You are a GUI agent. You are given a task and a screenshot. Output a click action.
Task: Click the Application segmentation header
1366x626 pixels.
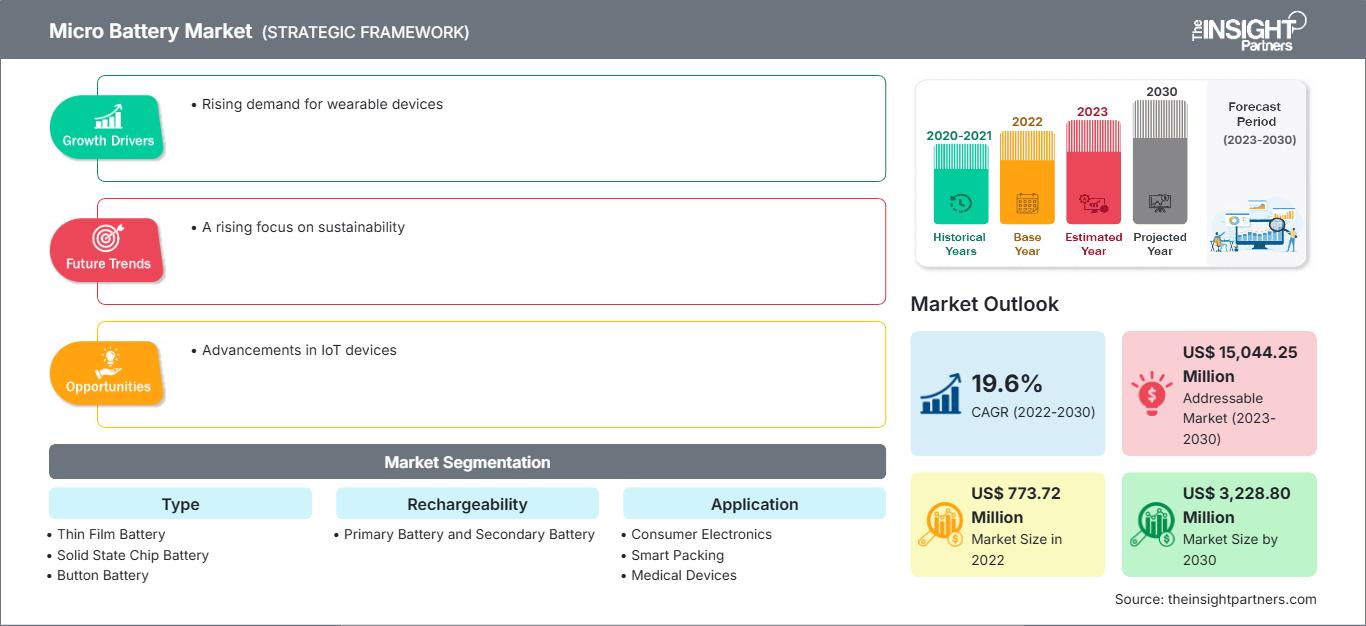[x=755, y=504]
